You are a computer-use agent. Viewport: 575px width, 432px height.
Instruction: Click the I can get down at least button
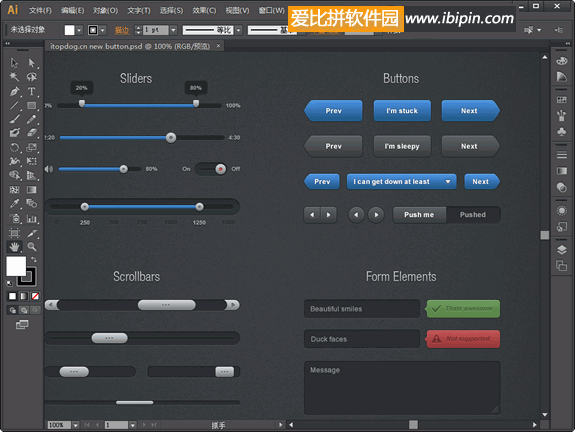click(x=402, y=182)
